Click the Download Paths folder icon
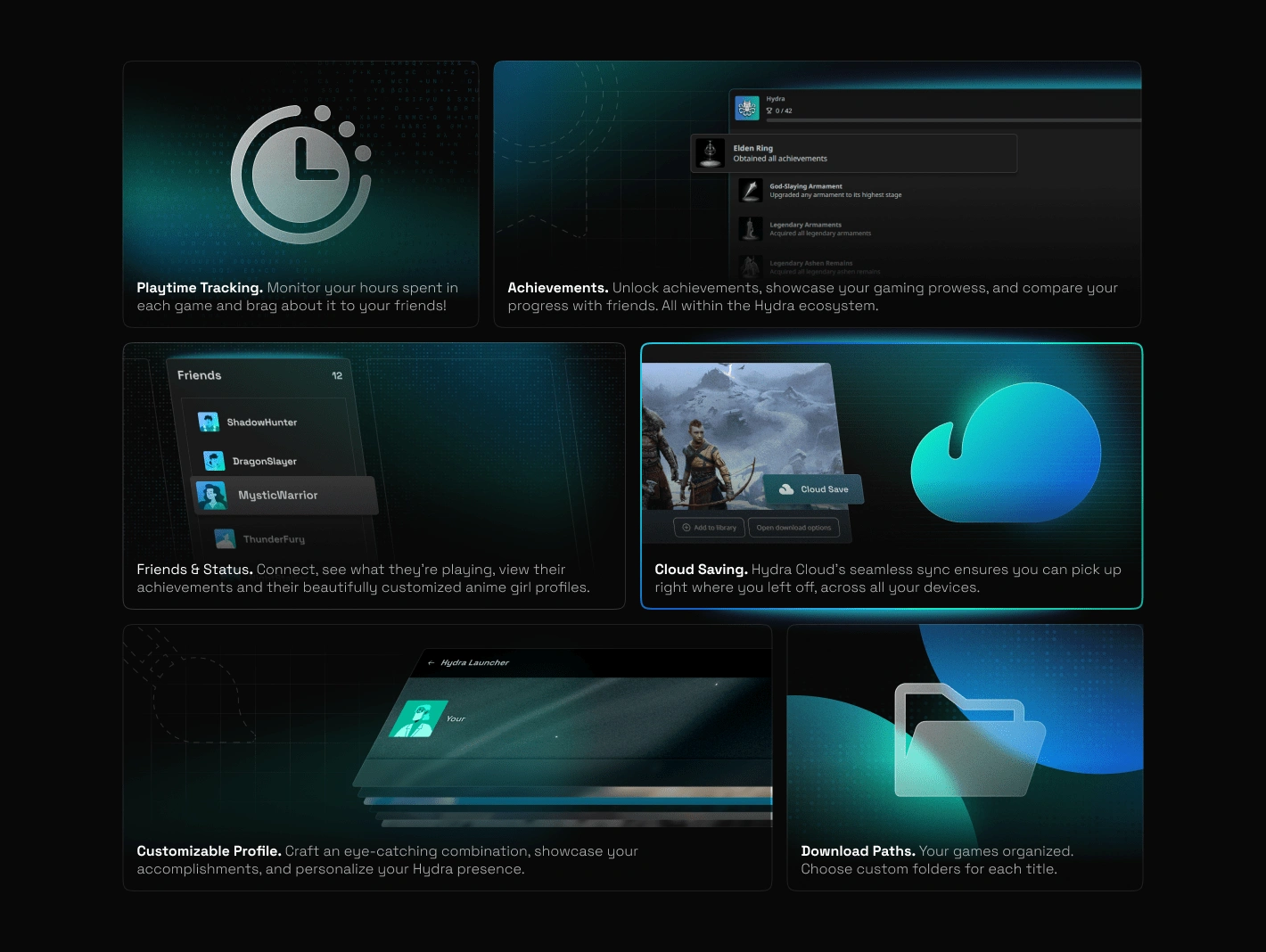The image size is (1266, 952). point(969,739)
